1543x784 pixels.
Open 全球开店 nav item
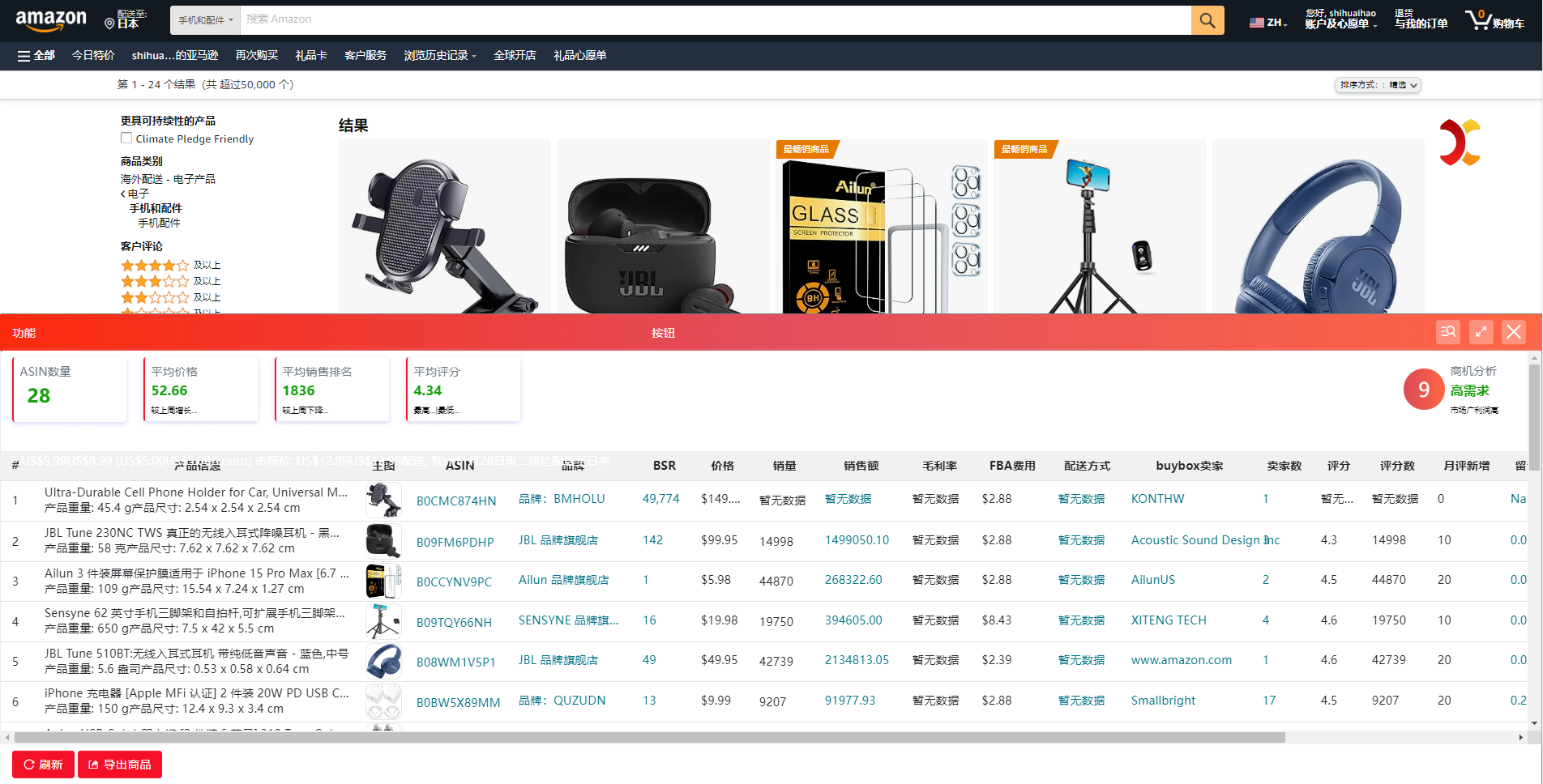pos(515,55)
